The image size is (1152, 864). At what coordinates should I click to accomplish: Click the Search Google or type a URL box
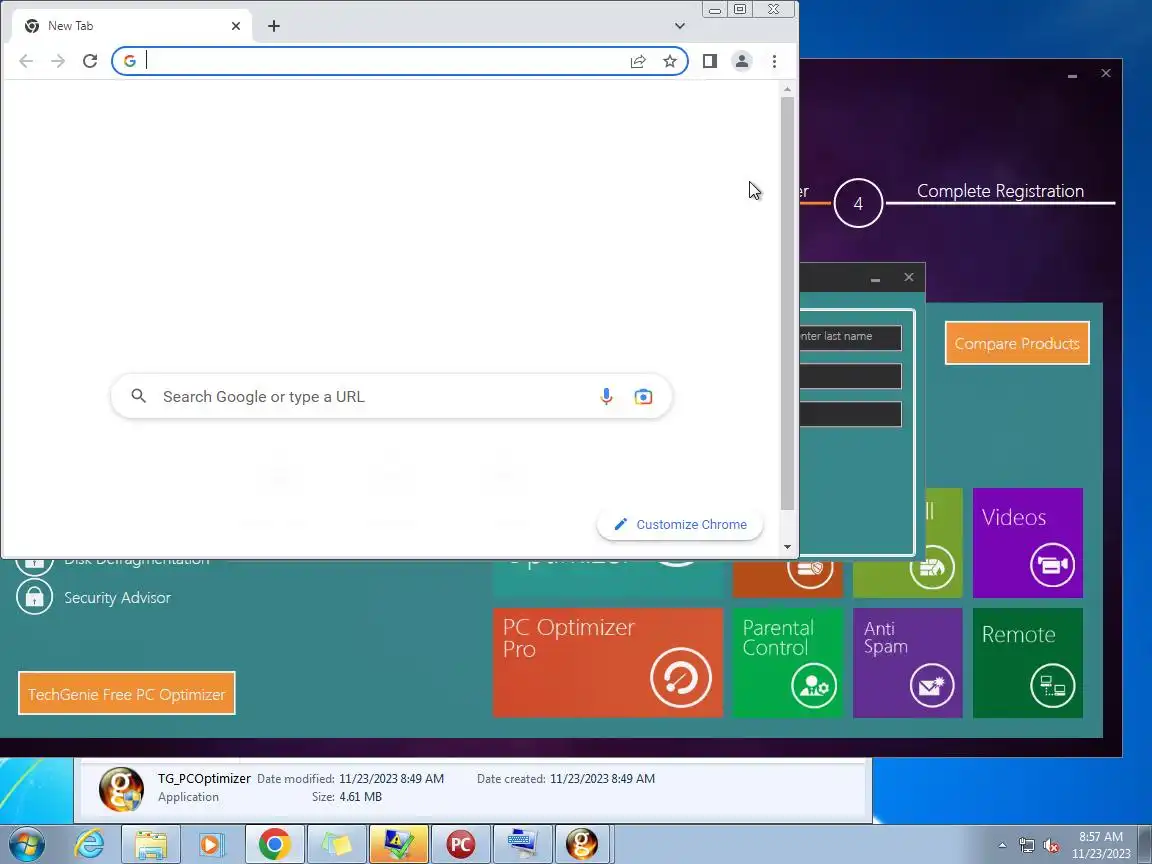tap(391, 397)
